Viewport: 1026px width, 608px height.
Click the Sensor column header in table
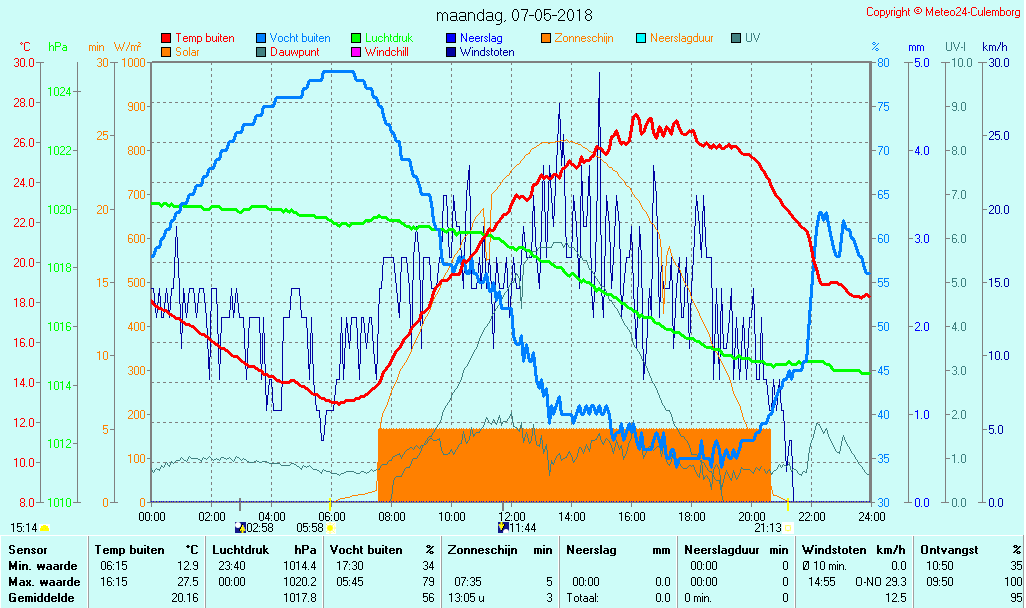click(x=27, y=550)
